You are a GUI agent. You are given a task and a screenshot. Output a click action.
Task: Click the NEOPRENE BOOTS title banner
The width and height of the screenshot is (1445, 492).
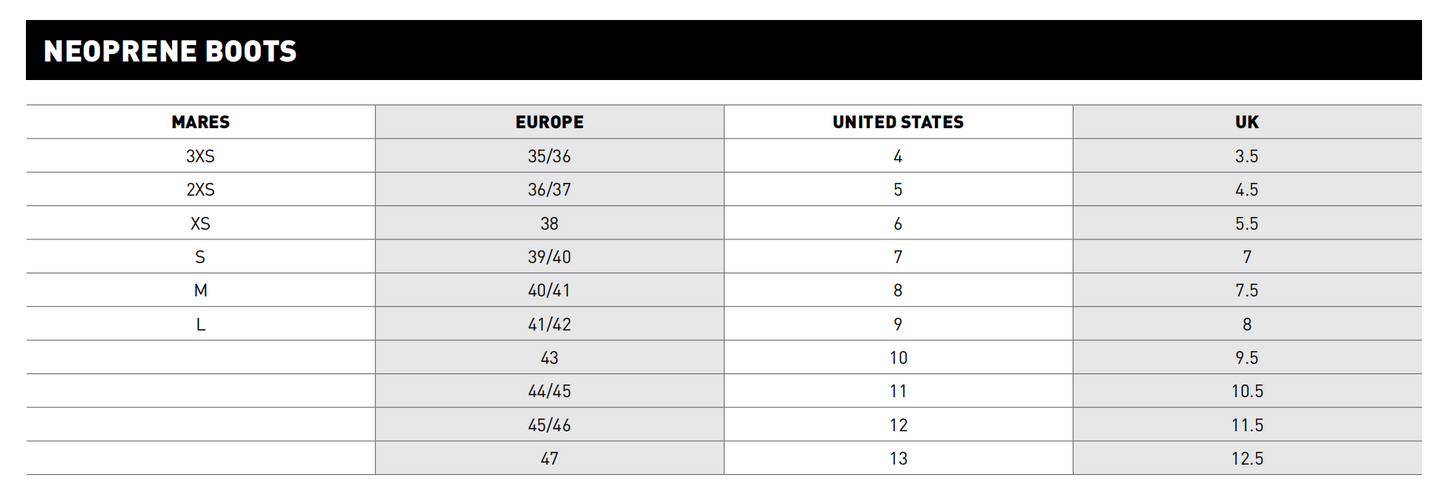[170, 51]
